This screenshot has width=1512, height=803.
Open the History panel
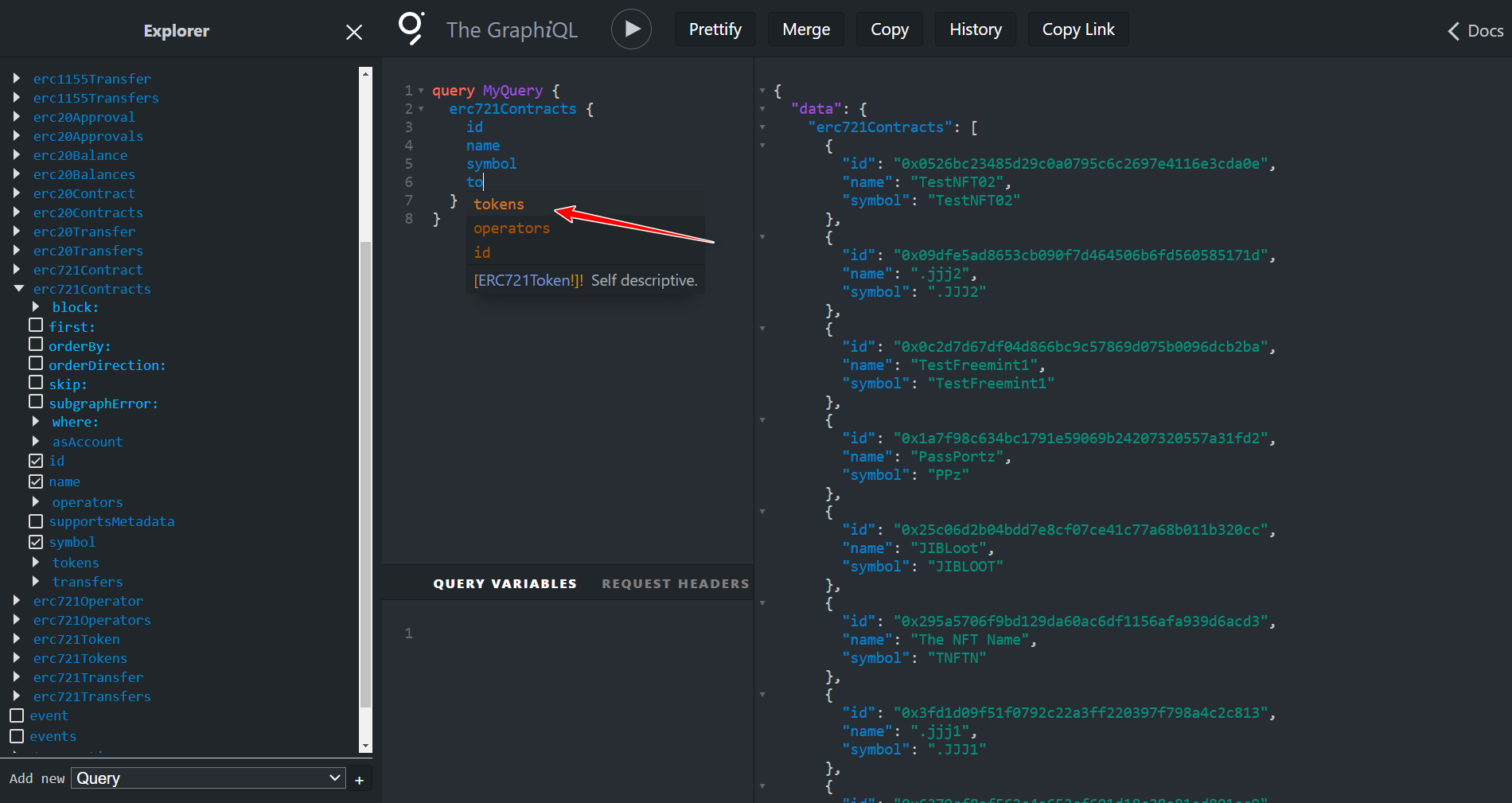click(x=975, y=29)
